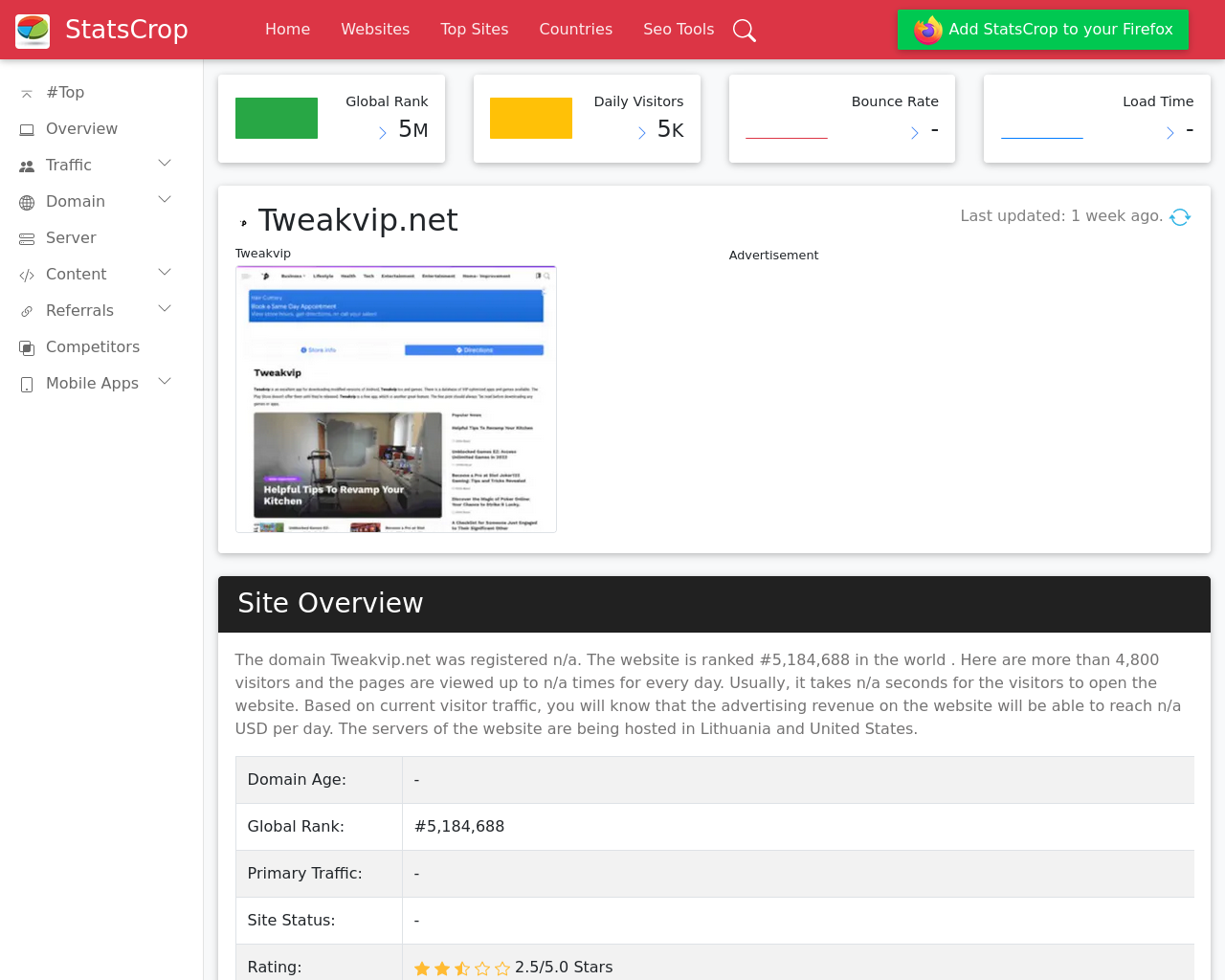Viewport: 1225px width, 980px height.
Task: Click the green Global Rank color block
Action: (277, 119)
